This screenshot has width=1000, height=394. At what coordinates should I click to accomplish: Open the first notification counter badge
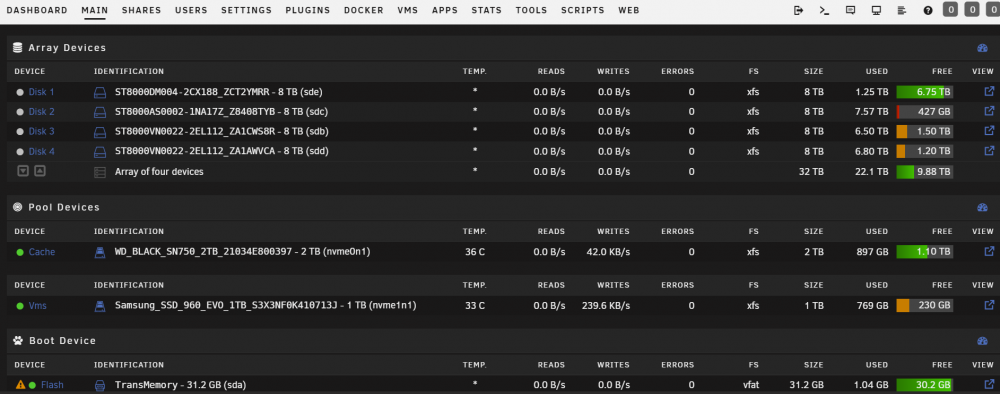click(x=950, y=10)
